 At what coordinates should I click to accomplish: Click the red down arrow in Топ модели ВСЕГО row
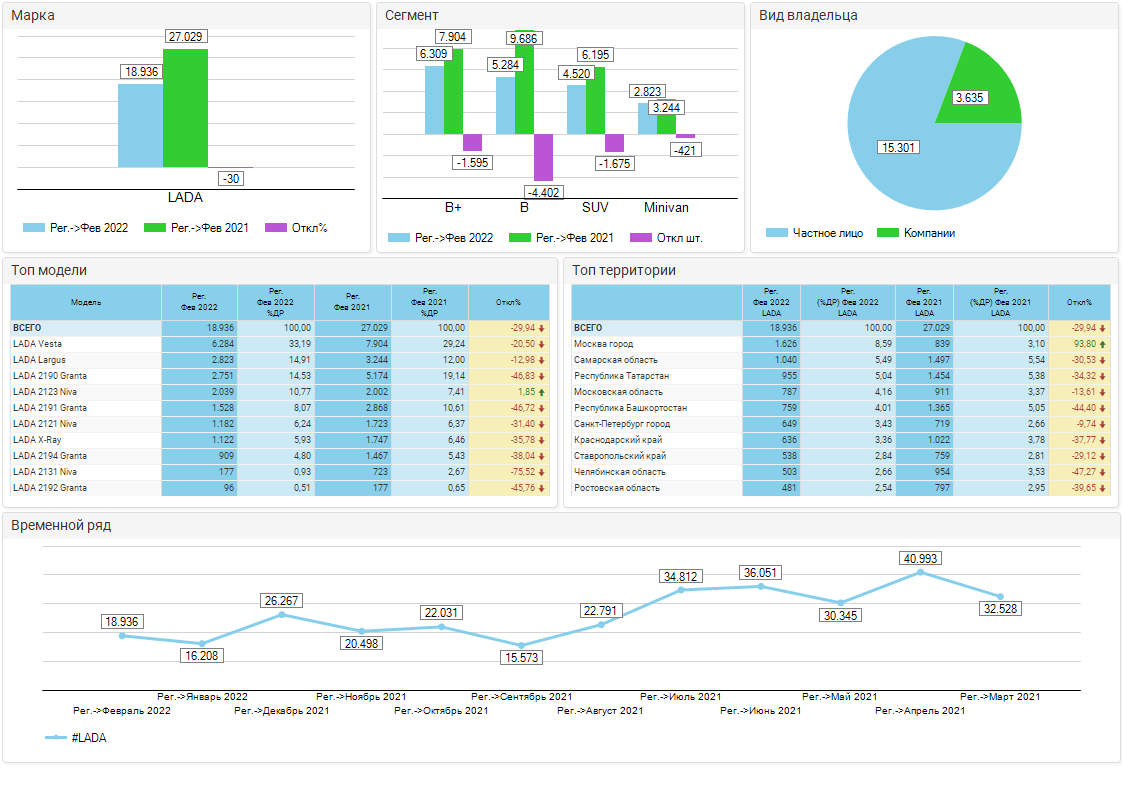(541, 328)
